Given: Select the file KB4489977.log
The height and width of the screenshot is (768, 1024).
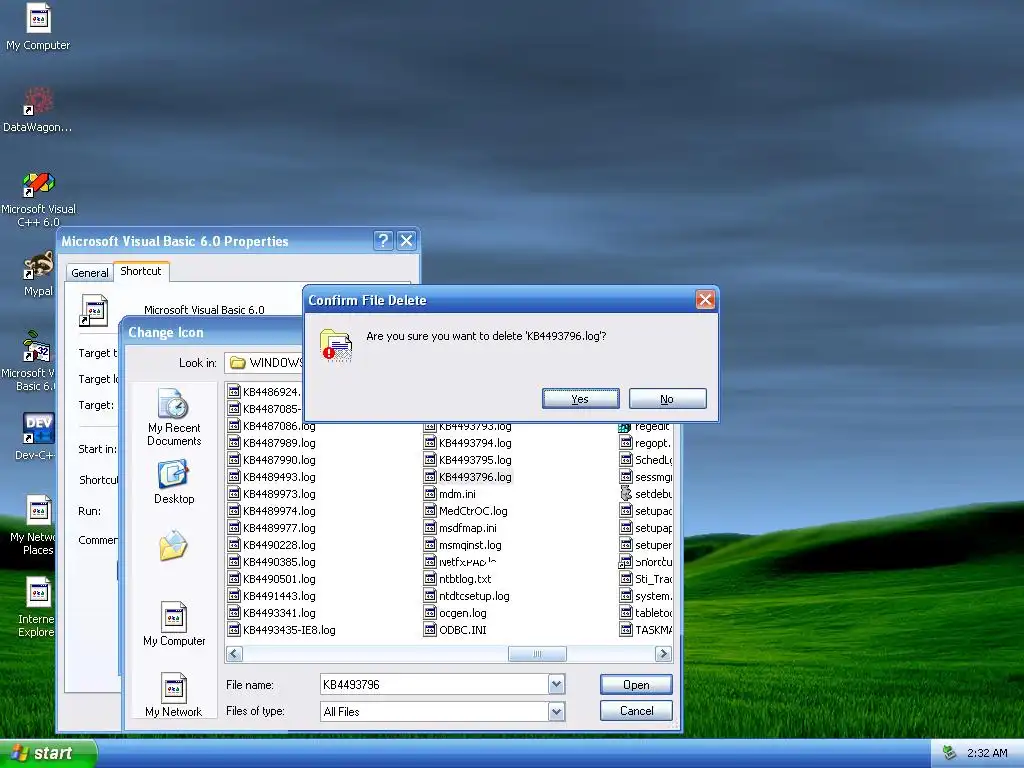Looking at the screenshot, I should (272, 528).
